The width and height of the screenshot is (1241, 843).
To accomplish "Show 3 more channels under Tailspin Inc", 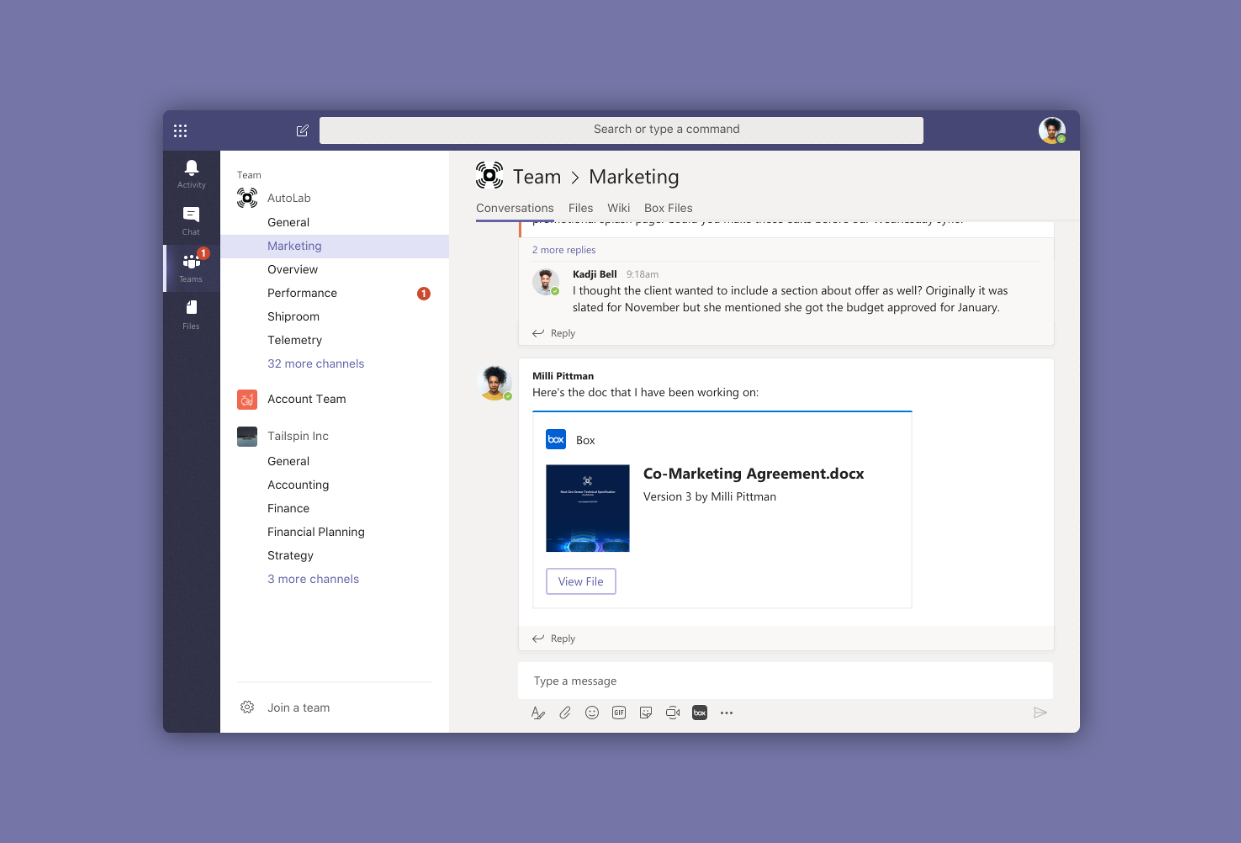I will tap(312, 578).
